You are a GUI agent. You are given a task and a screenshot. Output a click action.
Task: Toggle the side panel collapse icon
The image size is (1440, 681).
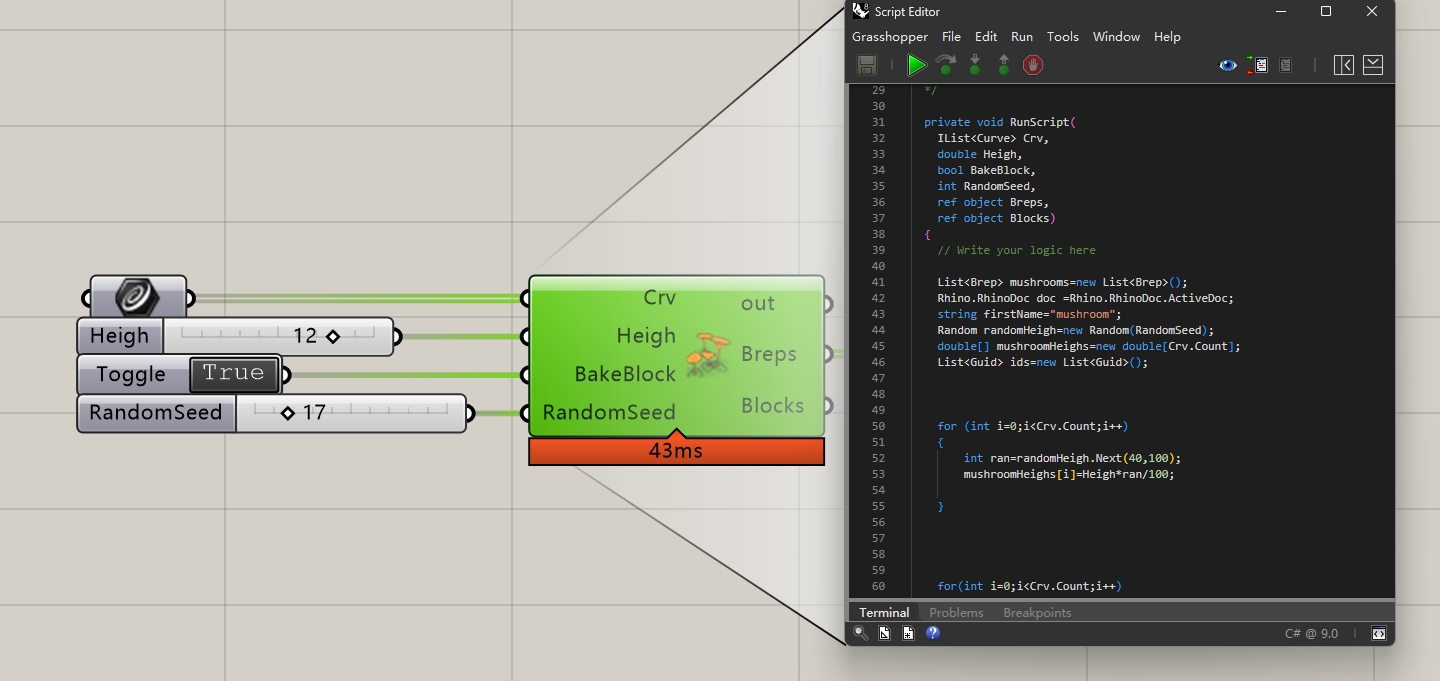1344,65
